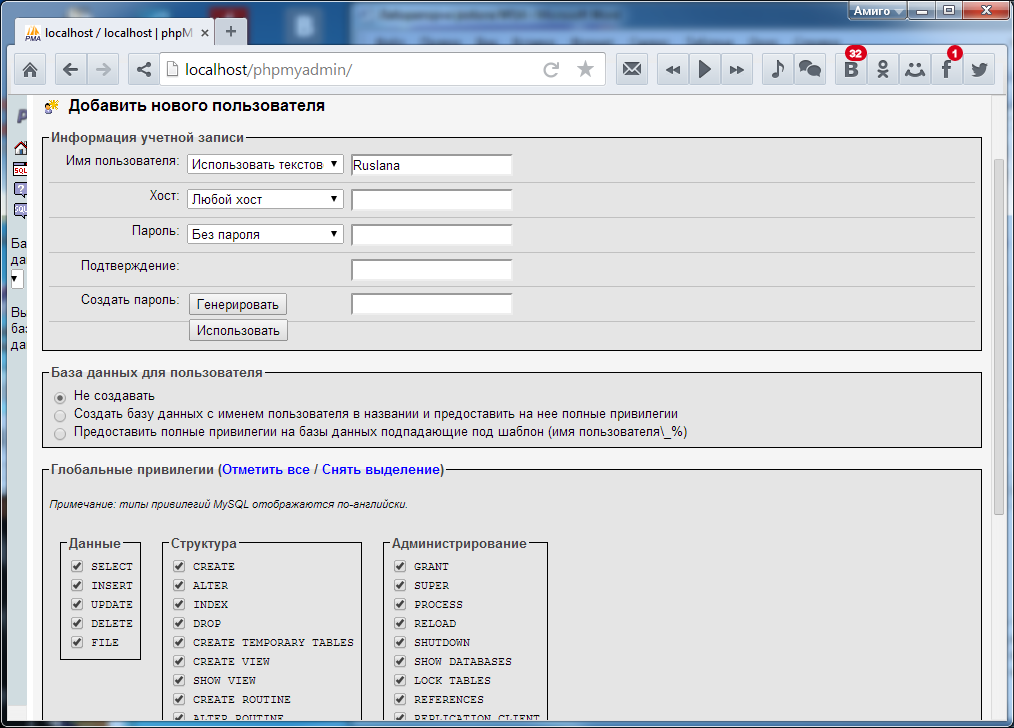Open mail via envelope icon
The image size is (1014, 728).
pyautogui.click(x=632, y=70)
